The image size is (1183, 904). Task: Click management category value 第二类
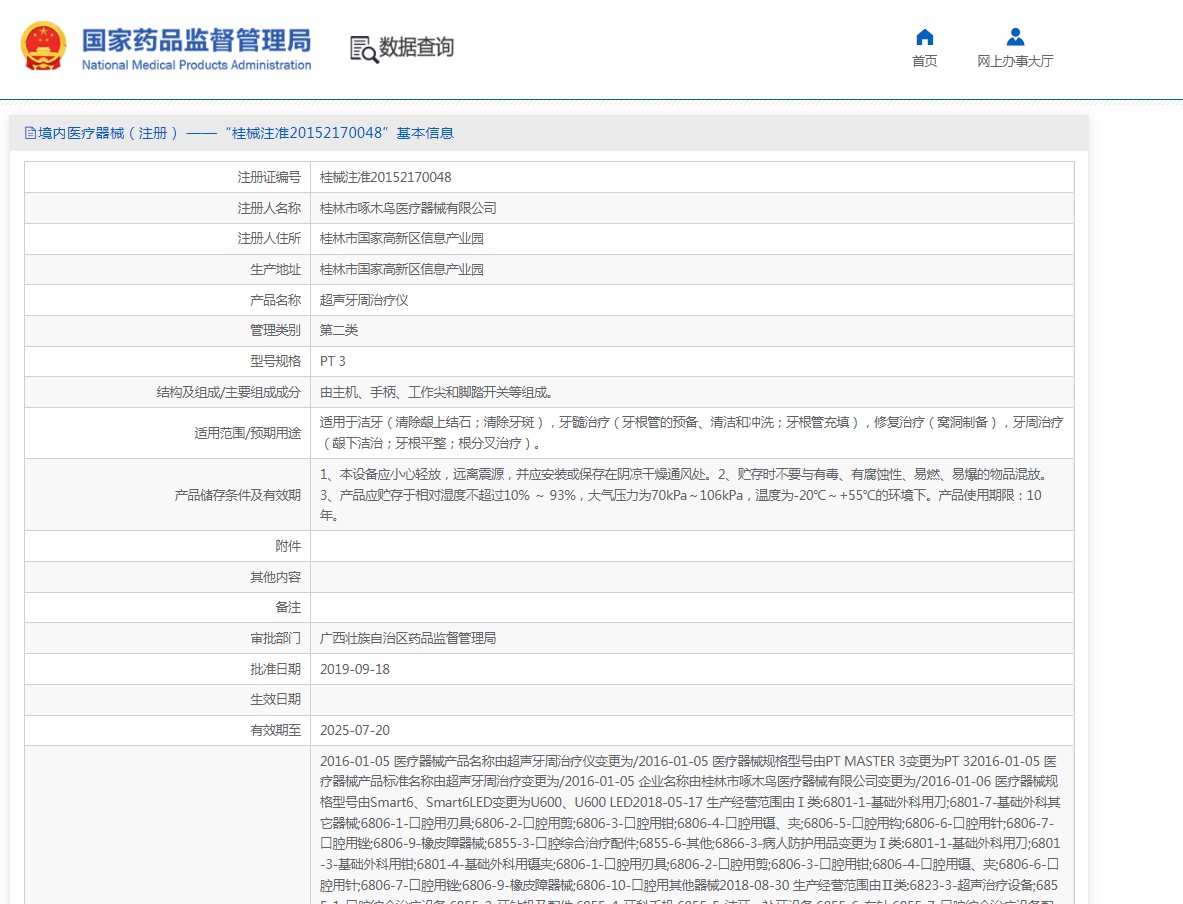tap(339, 330)
